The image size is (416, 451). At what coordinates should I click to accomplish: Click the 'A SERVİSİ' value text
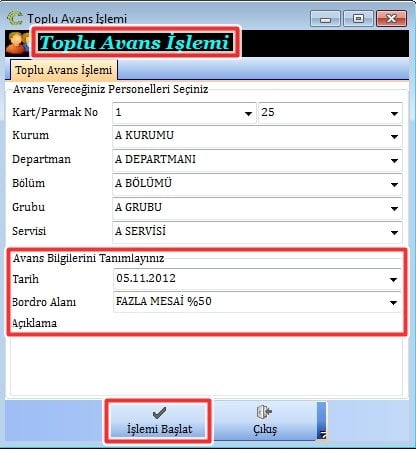pos(140,231)
